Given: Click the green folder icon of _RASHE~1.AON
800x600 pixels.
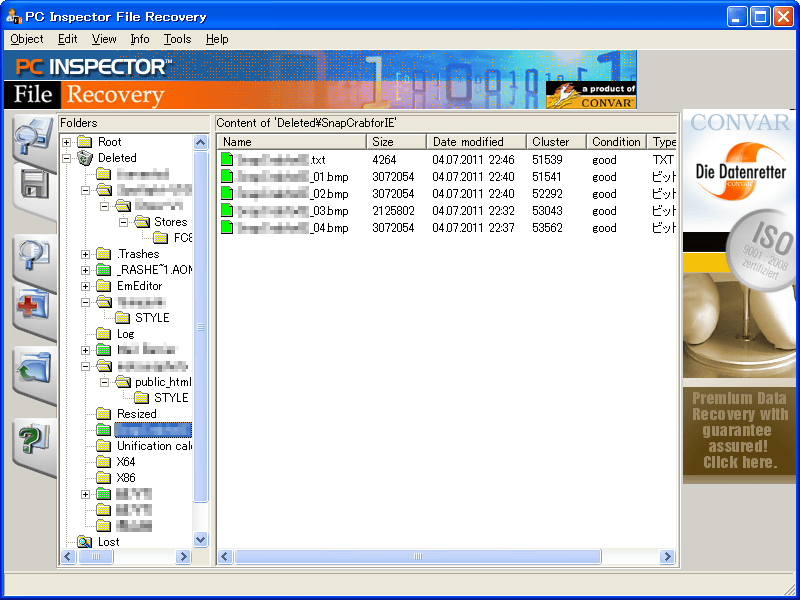Looking at the screenshot, I should point(104,269).
